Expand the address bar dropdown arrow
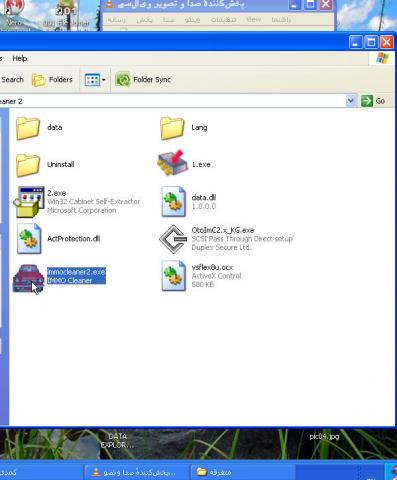397x480 pixels. (x=351, y=101)
